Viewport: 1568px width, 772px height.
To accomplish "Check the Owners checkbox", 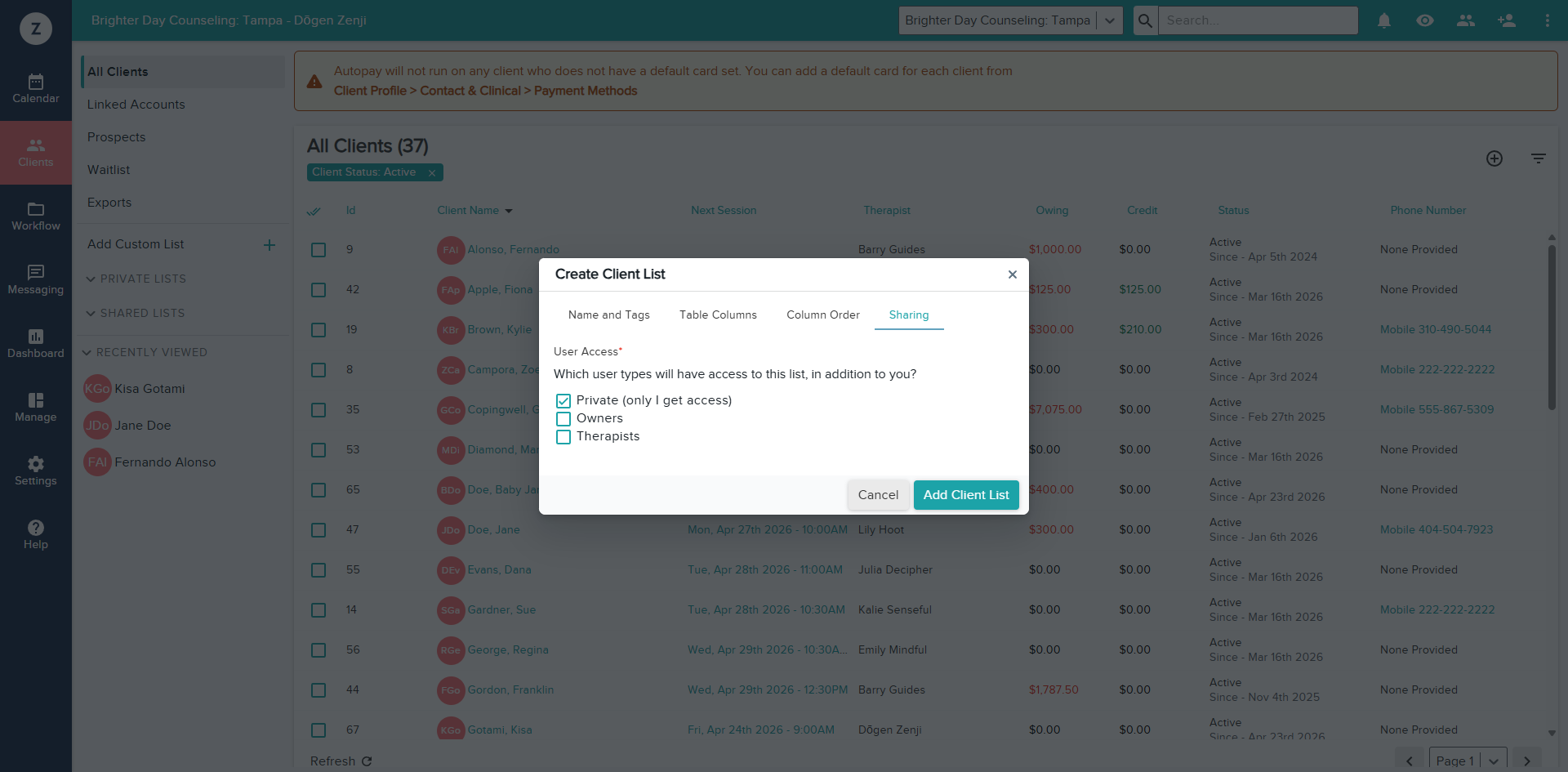I will pos(563,418).
